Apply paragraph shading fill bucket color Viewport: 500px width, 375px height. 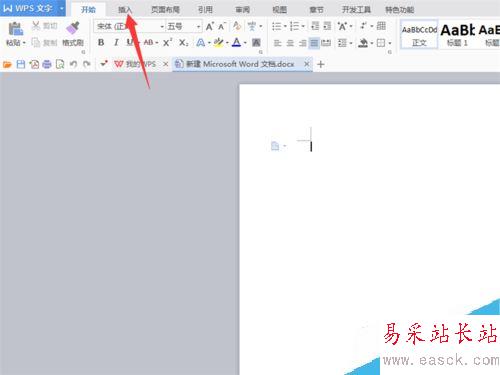(x=363, y=43)
